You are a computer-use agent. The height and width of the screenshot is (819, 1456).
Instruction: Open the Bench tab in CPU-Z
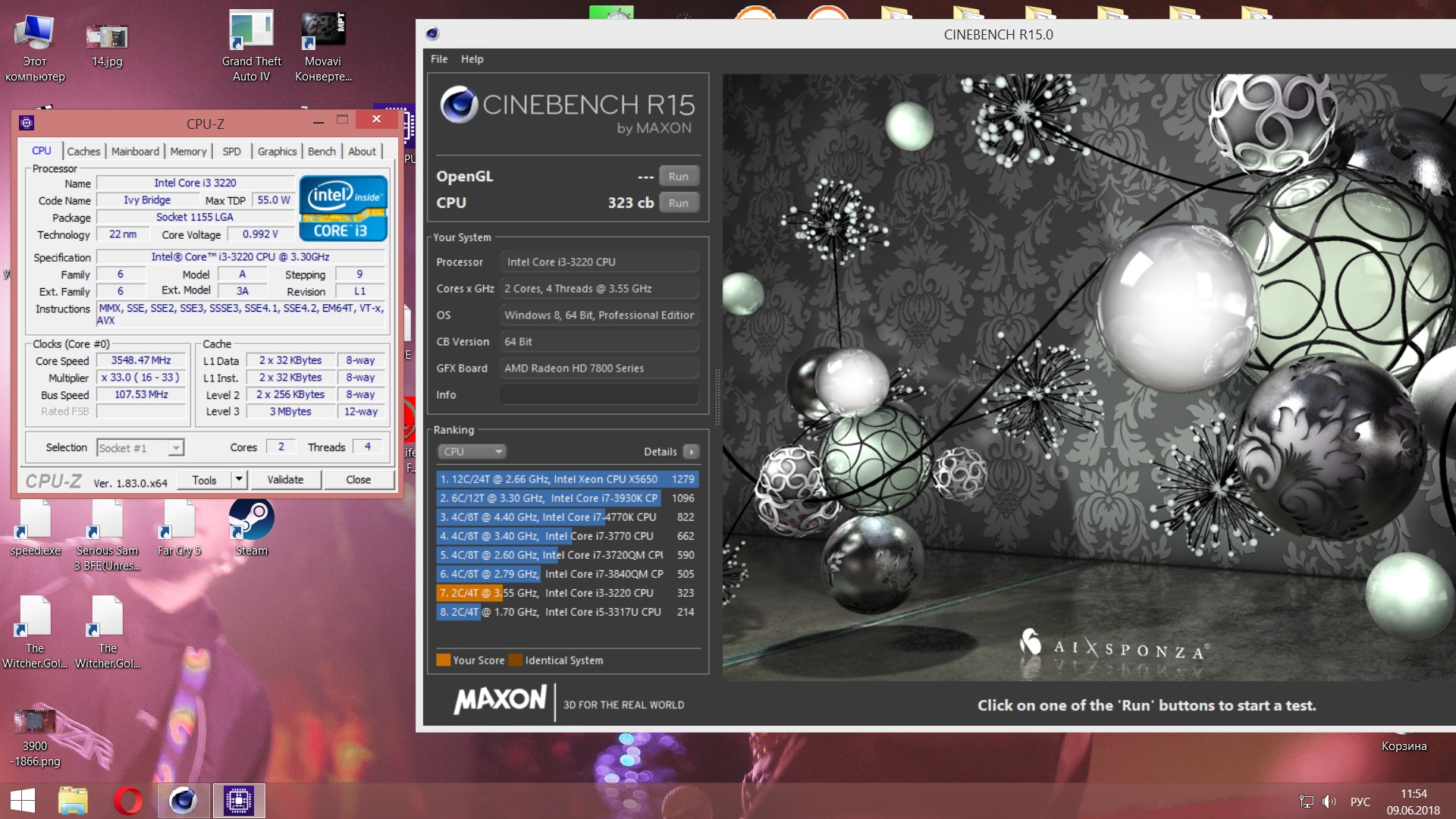pyautogui.click(x=322, y=152)
